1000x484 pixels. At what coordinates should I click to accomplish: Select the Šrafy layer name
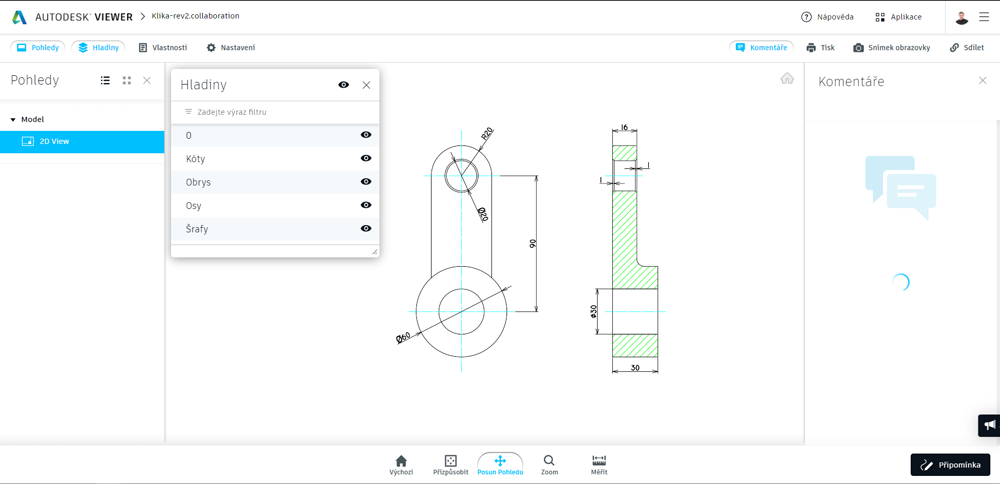tap(196, 229)
